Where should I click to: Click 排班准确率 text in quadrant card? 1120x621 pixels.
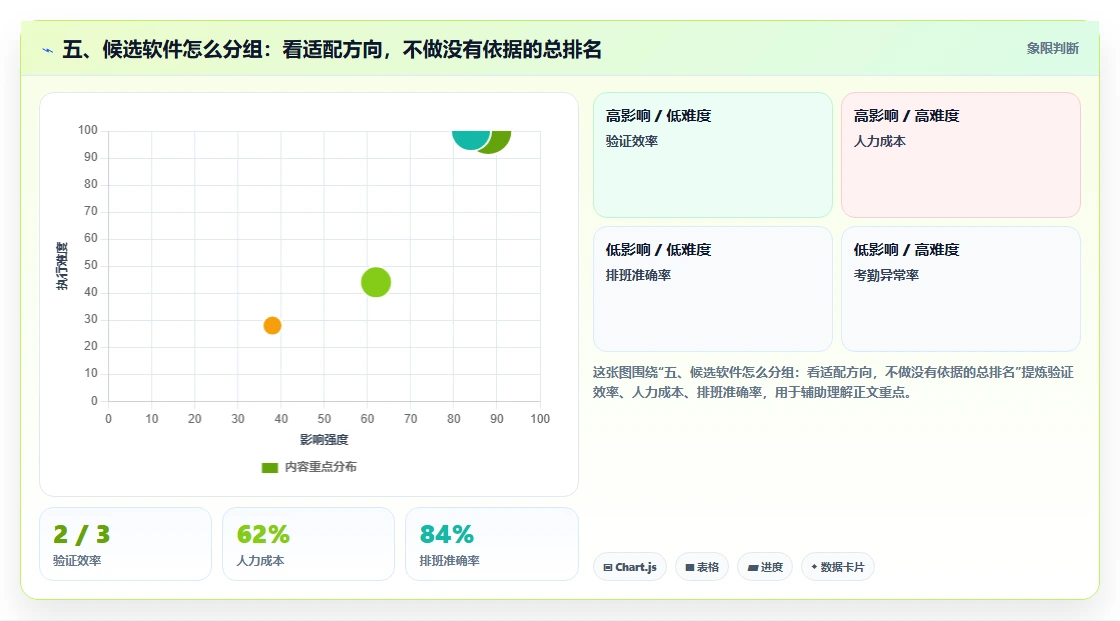pyautogui.click(x=639, y=275)
